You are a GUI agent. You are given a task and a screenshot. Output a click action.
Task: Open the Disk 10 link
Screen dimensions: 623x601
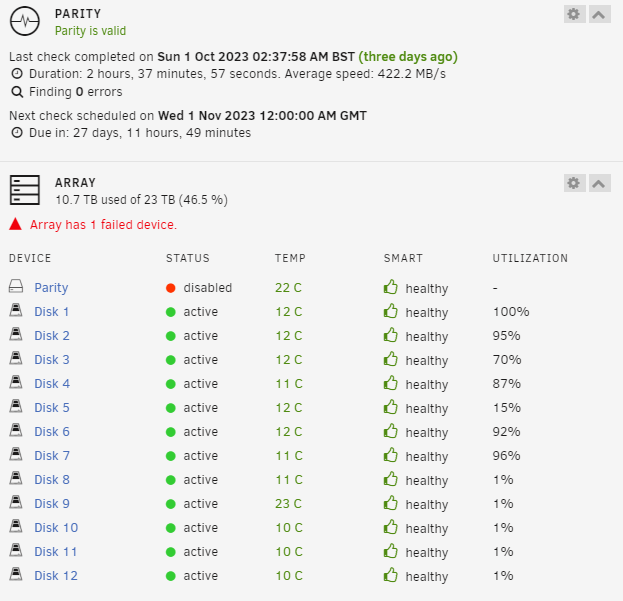56,528
